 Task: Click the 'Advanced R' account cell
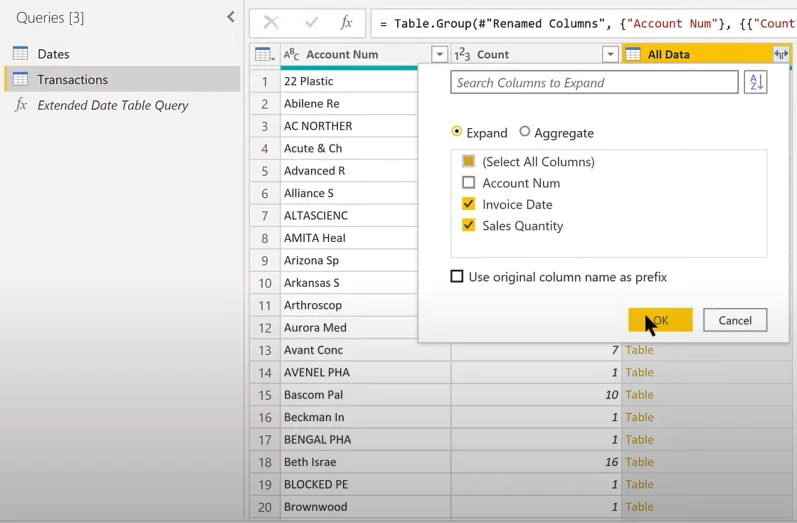pos(349,171)
